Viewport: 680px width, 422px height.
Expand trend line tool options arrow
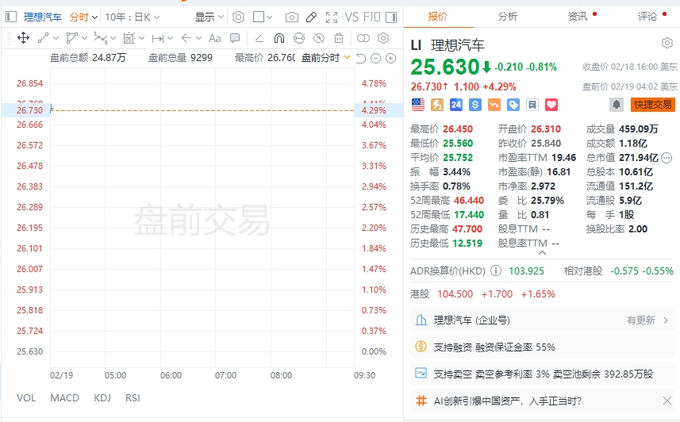(x=56, y=38)
